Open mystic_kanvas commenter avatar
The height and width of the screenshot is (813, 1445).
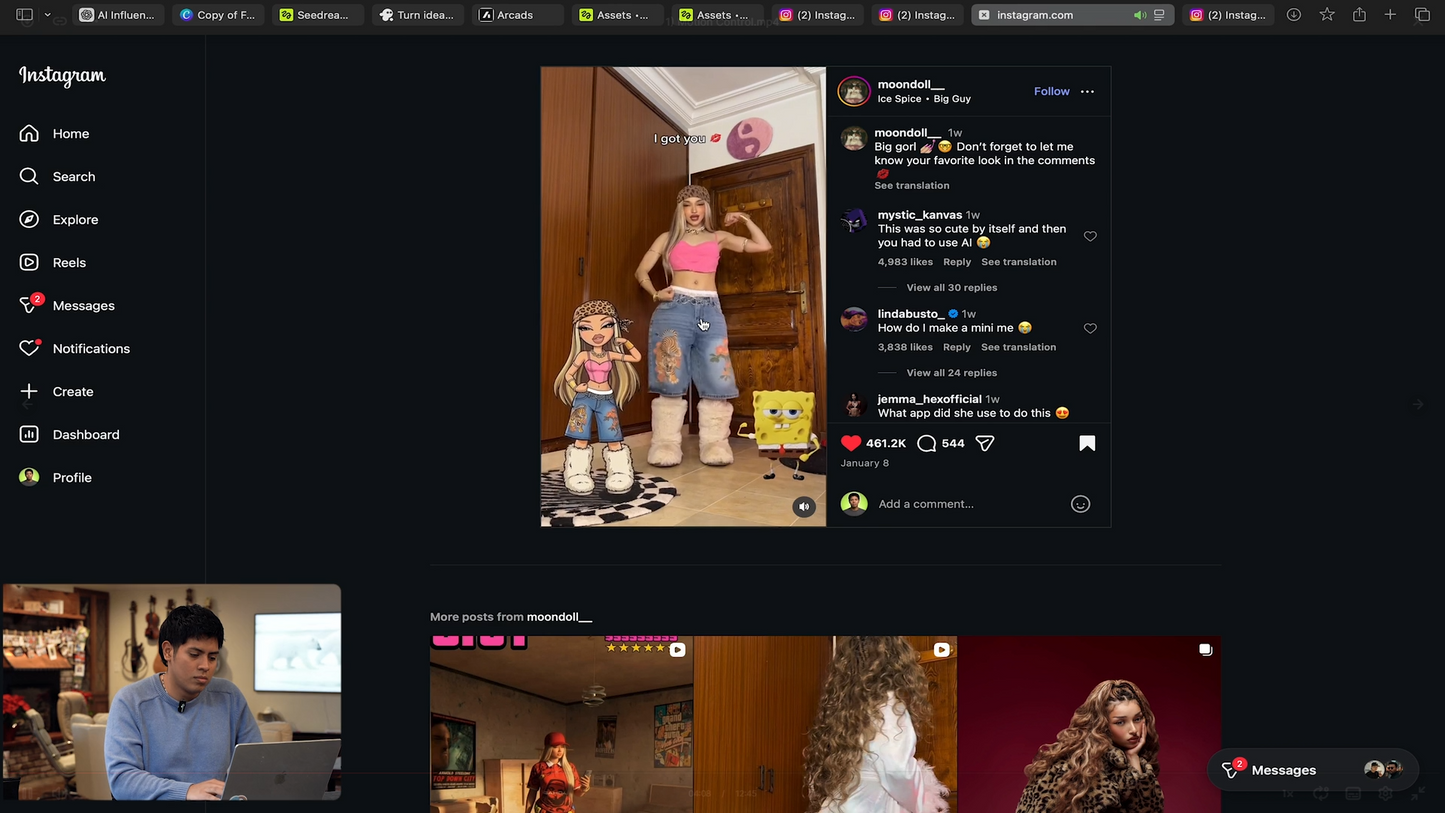(x=854, y=220)
